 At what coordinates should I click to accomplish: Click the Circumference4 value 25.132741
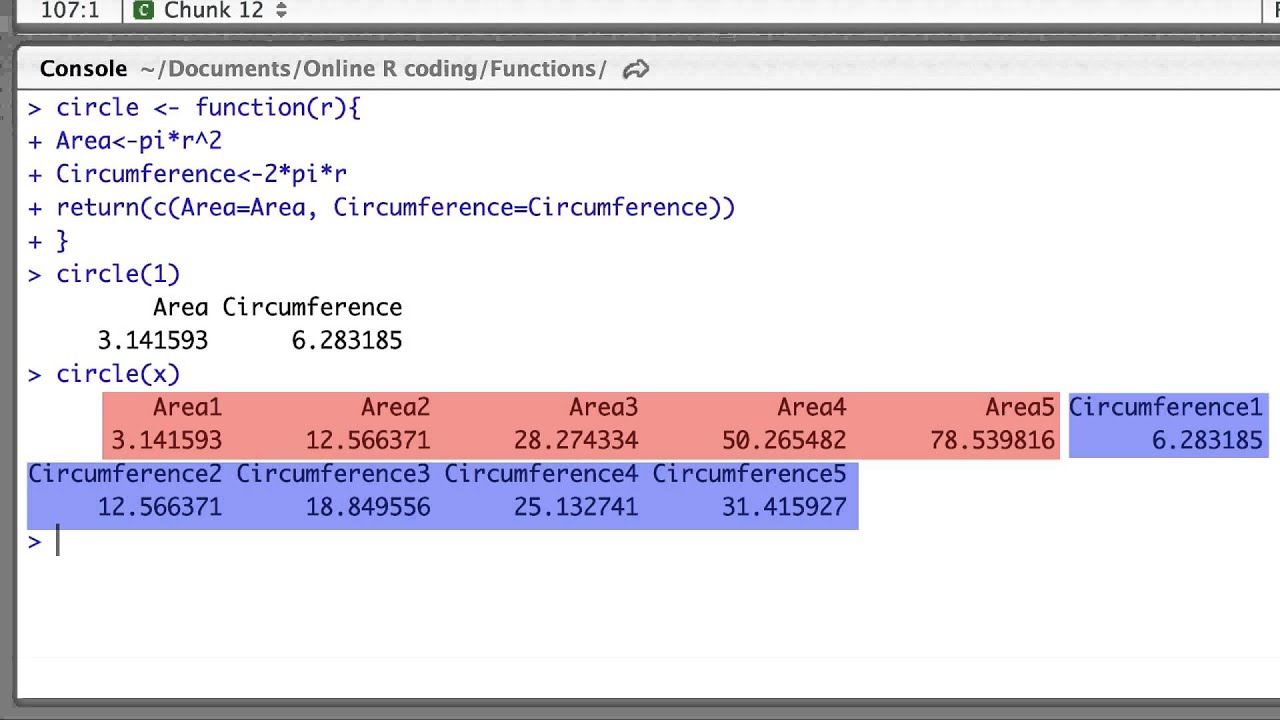click(x=576, y=507)
